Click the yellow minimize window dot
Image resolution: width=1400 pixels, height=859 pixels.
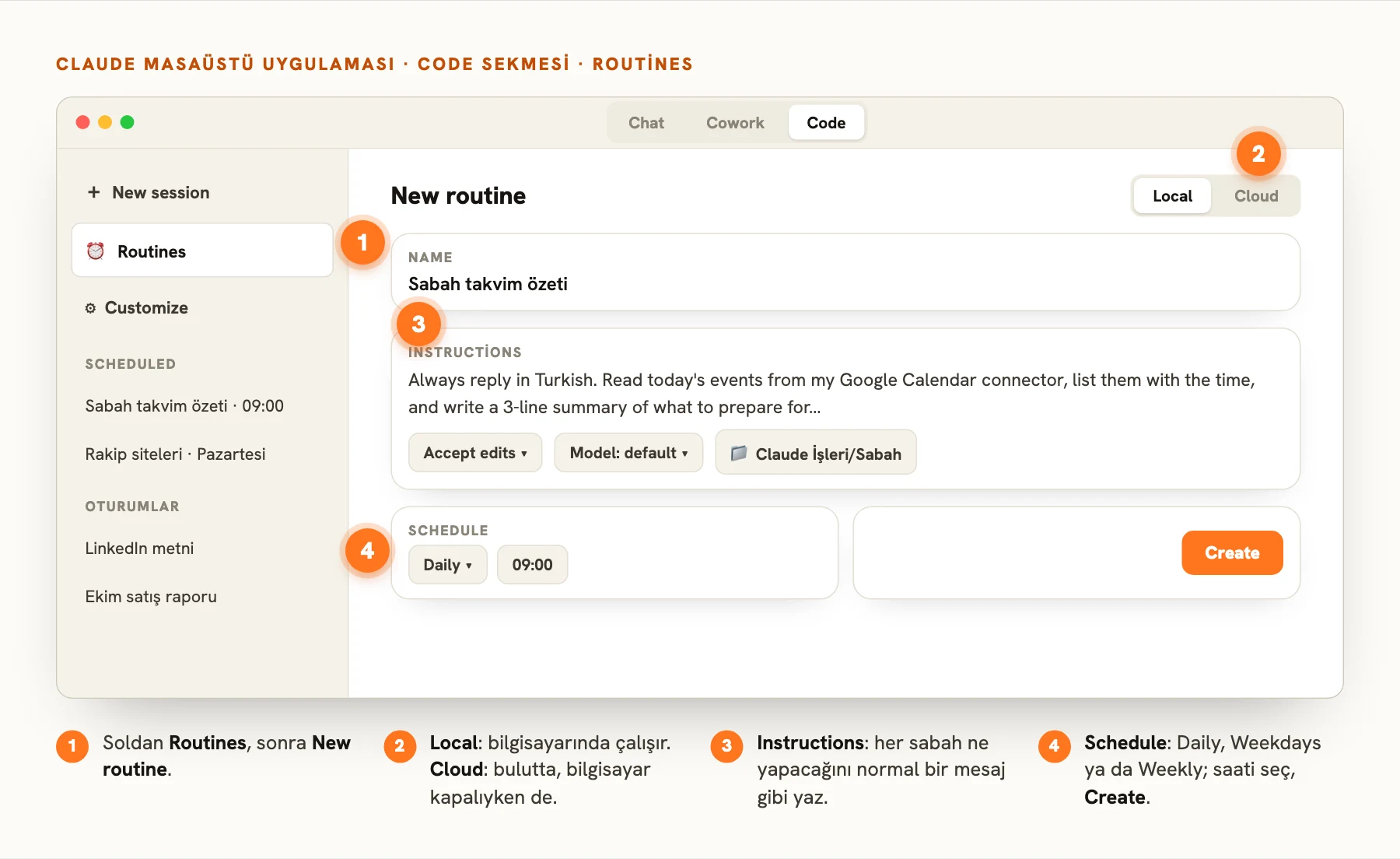(x=105, y=122)
